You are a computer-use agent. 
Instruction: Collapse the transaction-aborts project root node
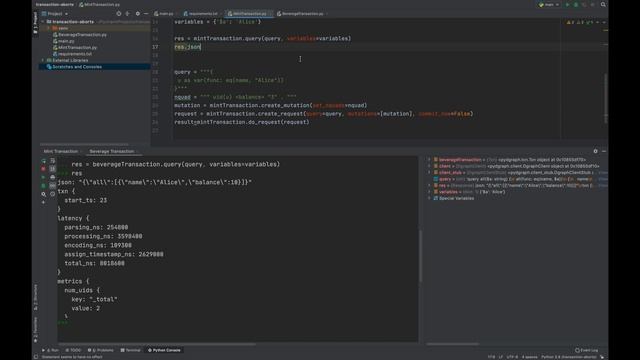pos(43,22)
